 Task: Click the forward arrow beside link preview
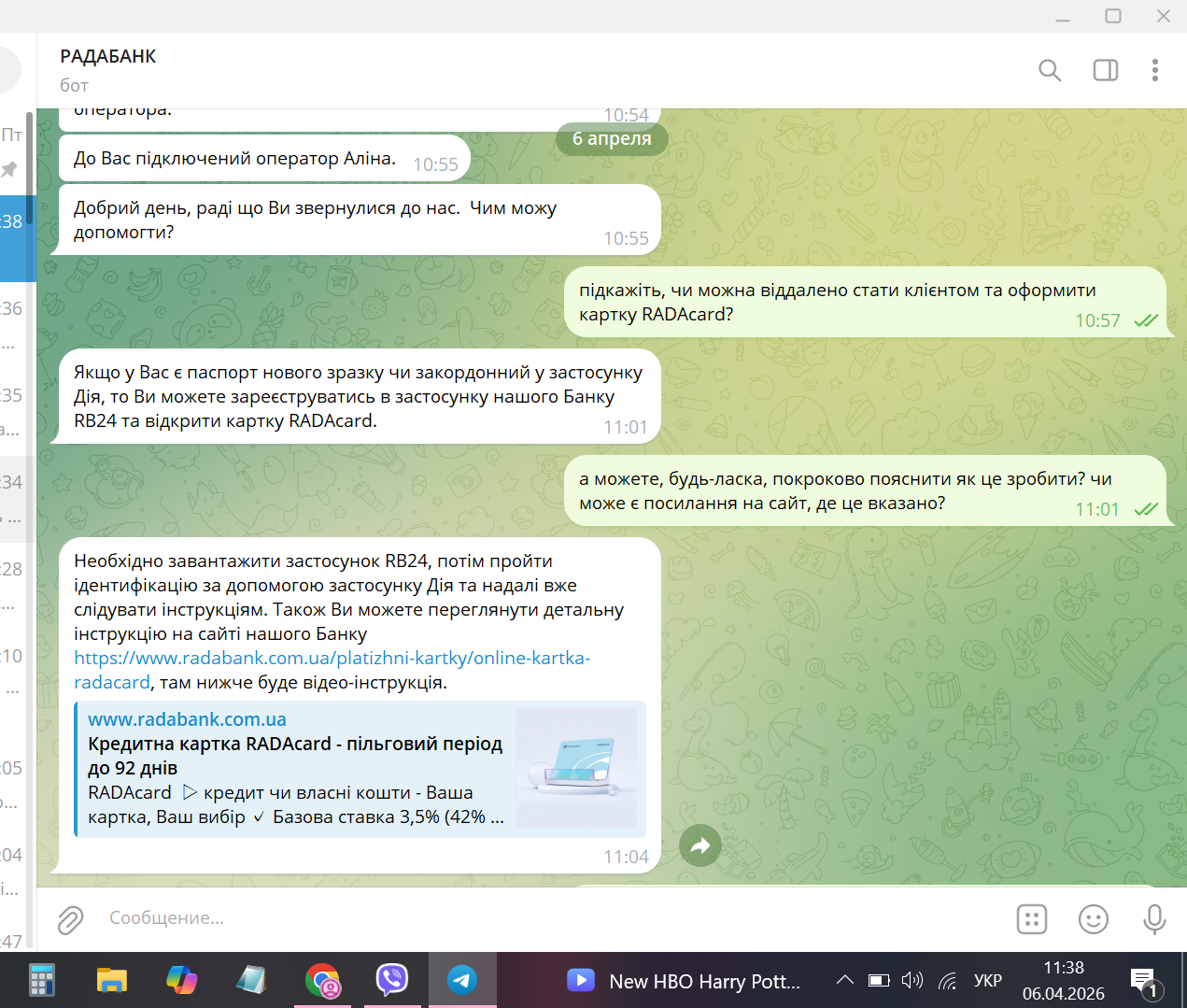point(700,846)
